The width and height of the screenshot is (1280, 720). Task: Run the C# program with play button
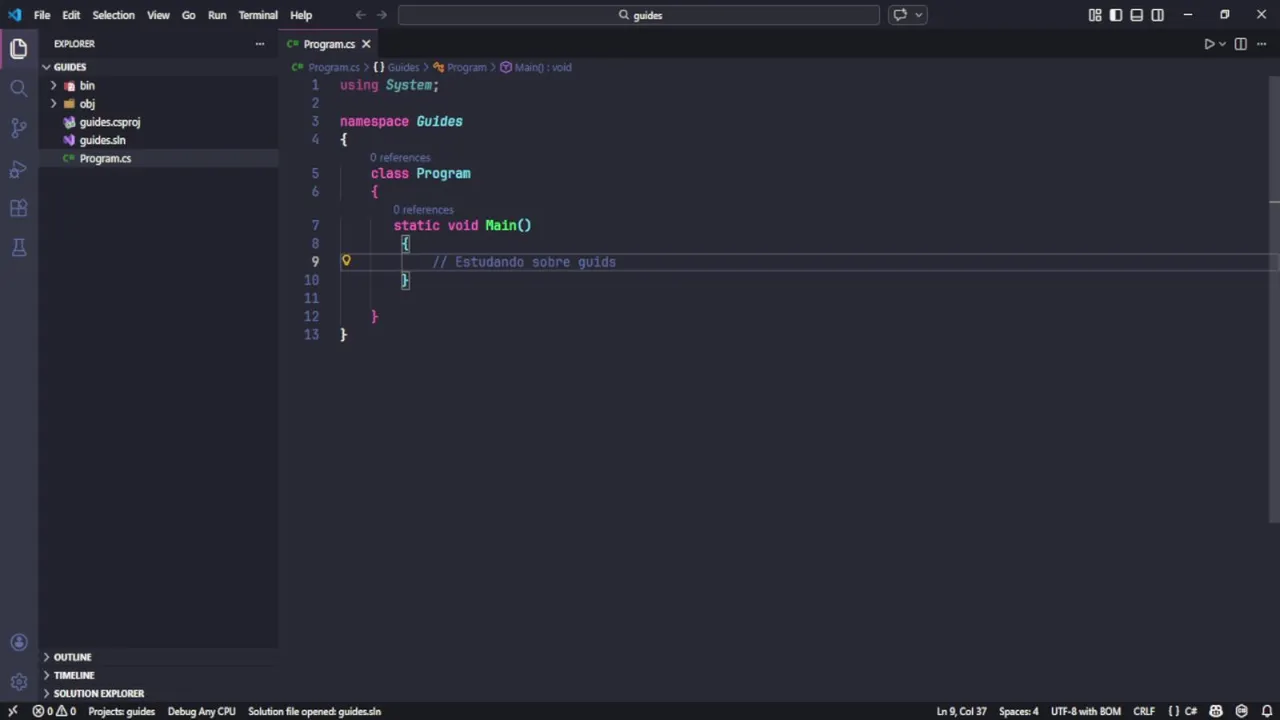point(1208,44)
